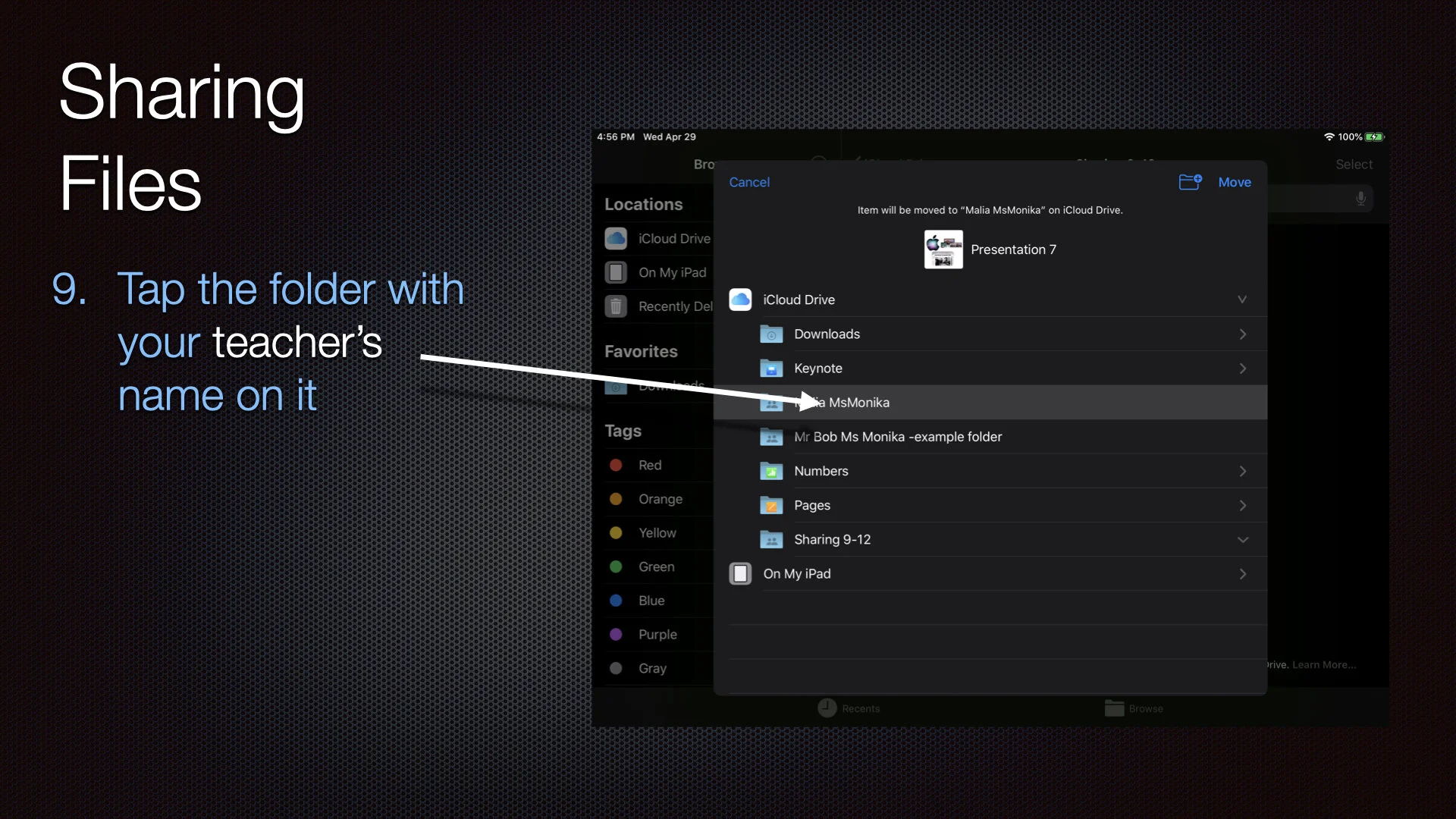Collapse the iCloud Drive location list
Screen dimensions: 1456x819
click(x=1242, y=300)
